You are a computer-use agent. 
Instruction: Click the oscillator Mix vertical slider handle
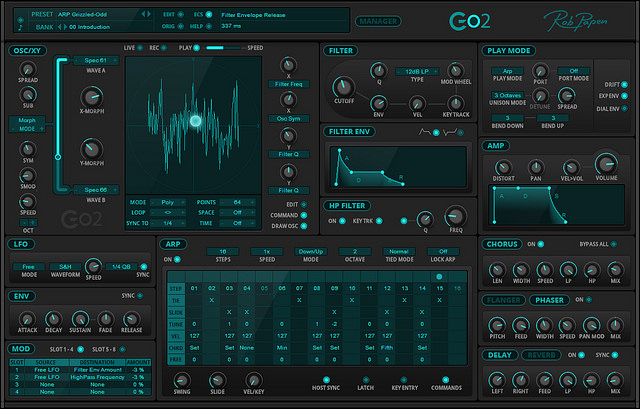(x=58, y=157)
